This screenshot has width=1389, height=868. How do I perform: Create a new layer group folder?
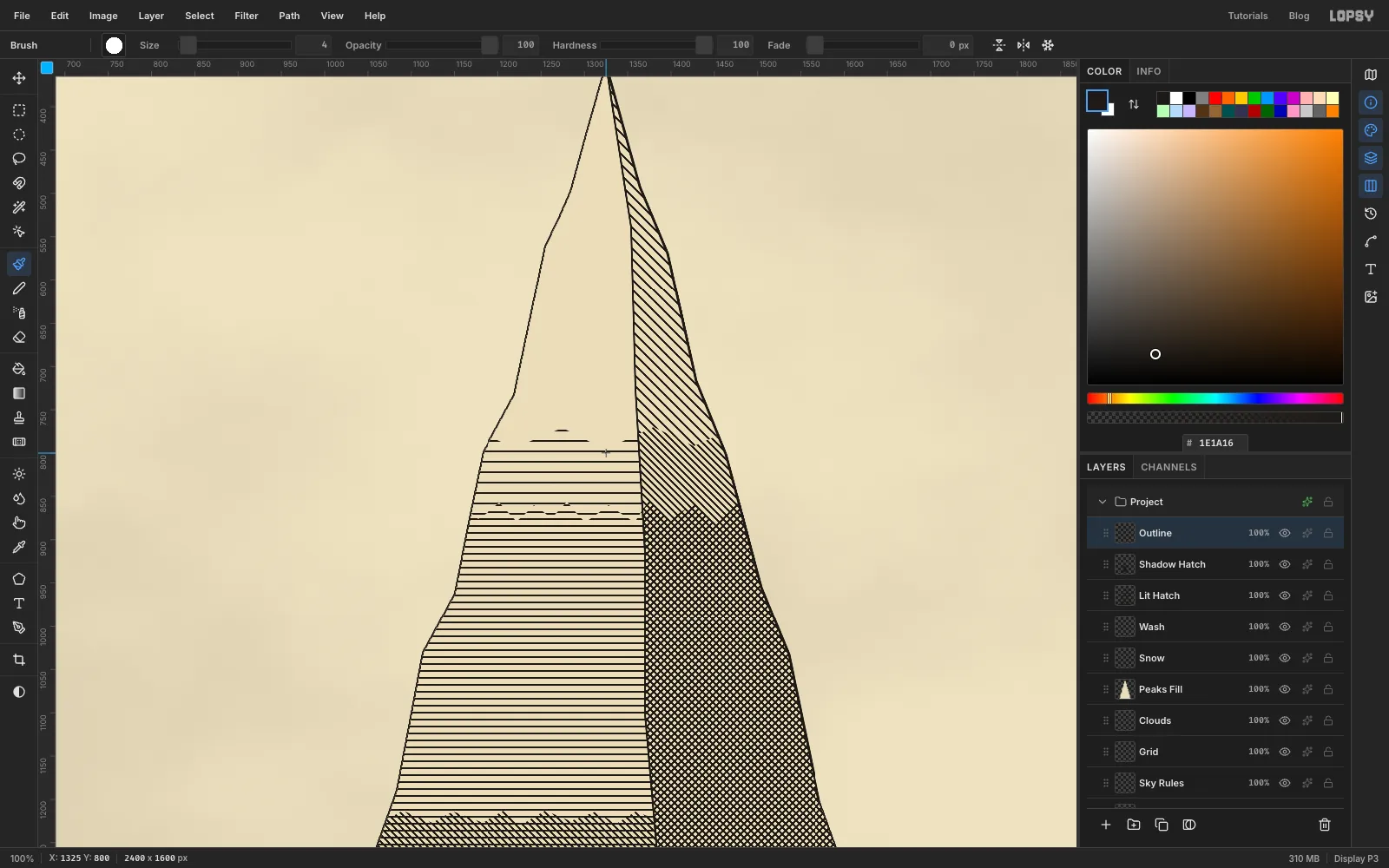[x=1134, y=825]
